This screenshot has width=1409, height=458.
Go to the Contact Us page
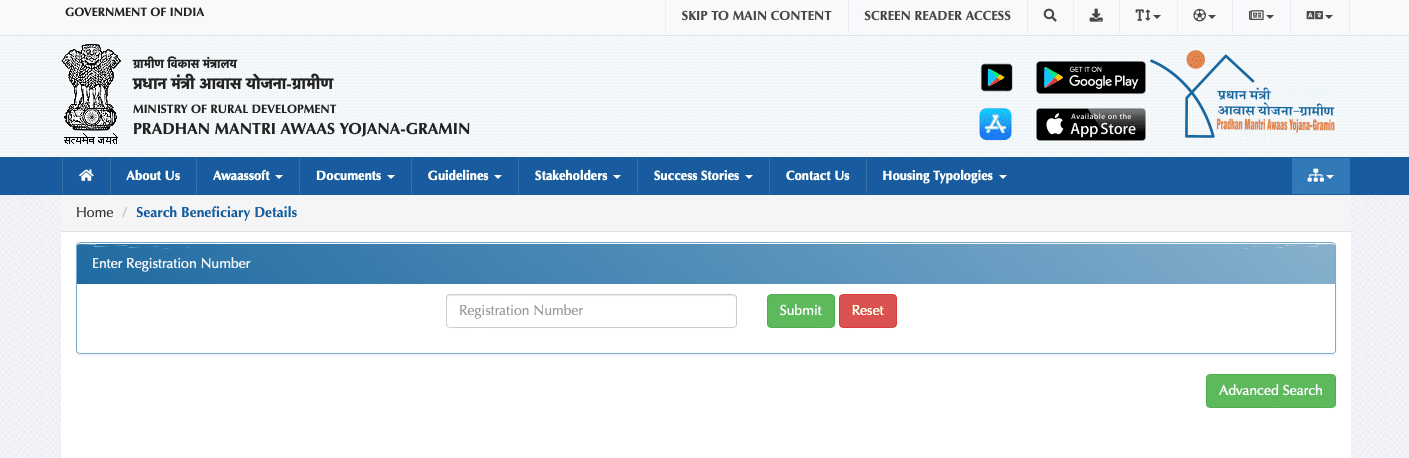coord(817,176)
